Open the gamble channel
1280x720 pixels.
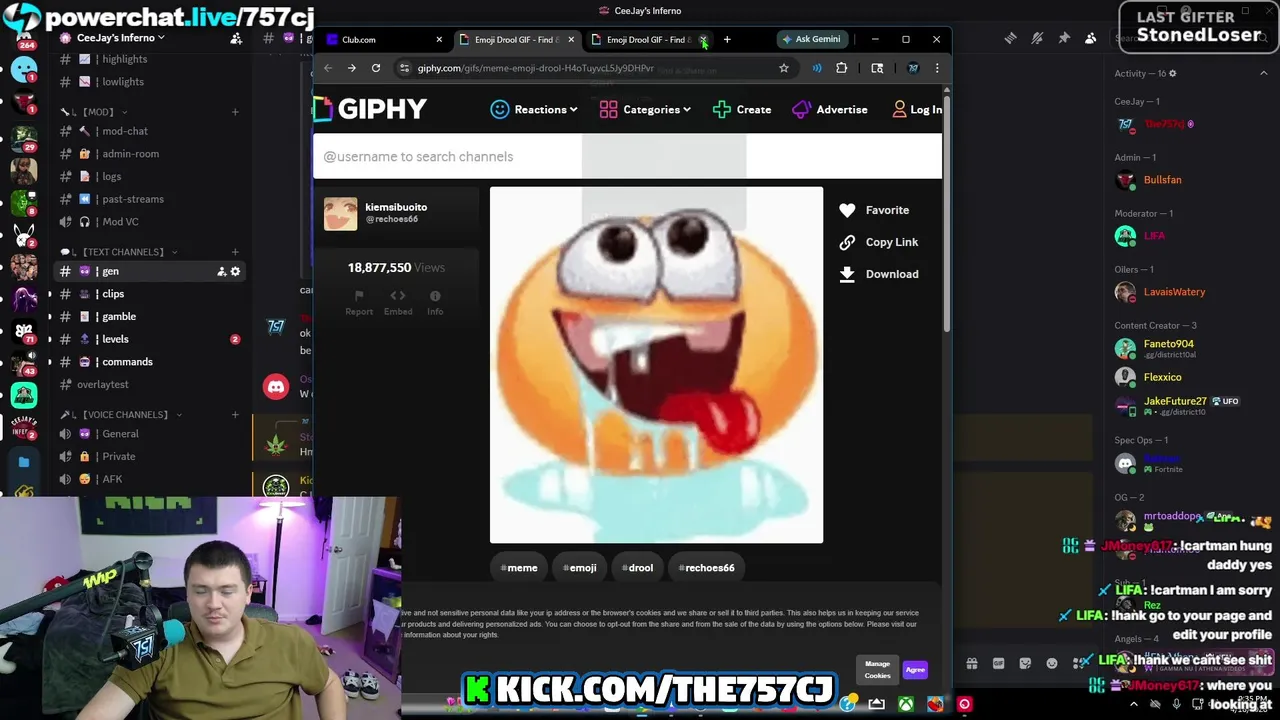pyautogui.click(x=150, y=316)
